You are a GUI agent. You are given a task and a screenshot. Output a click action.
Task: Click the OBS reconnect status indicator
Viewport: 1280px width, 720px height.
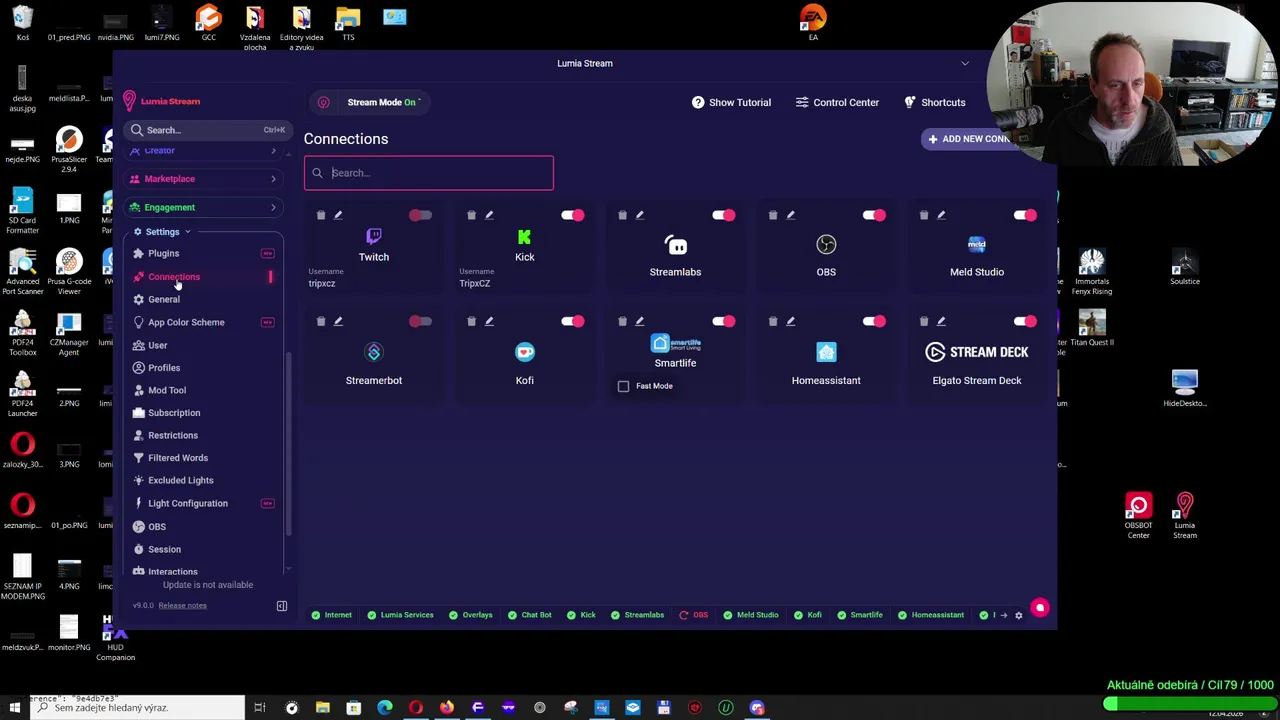point(693,615)
